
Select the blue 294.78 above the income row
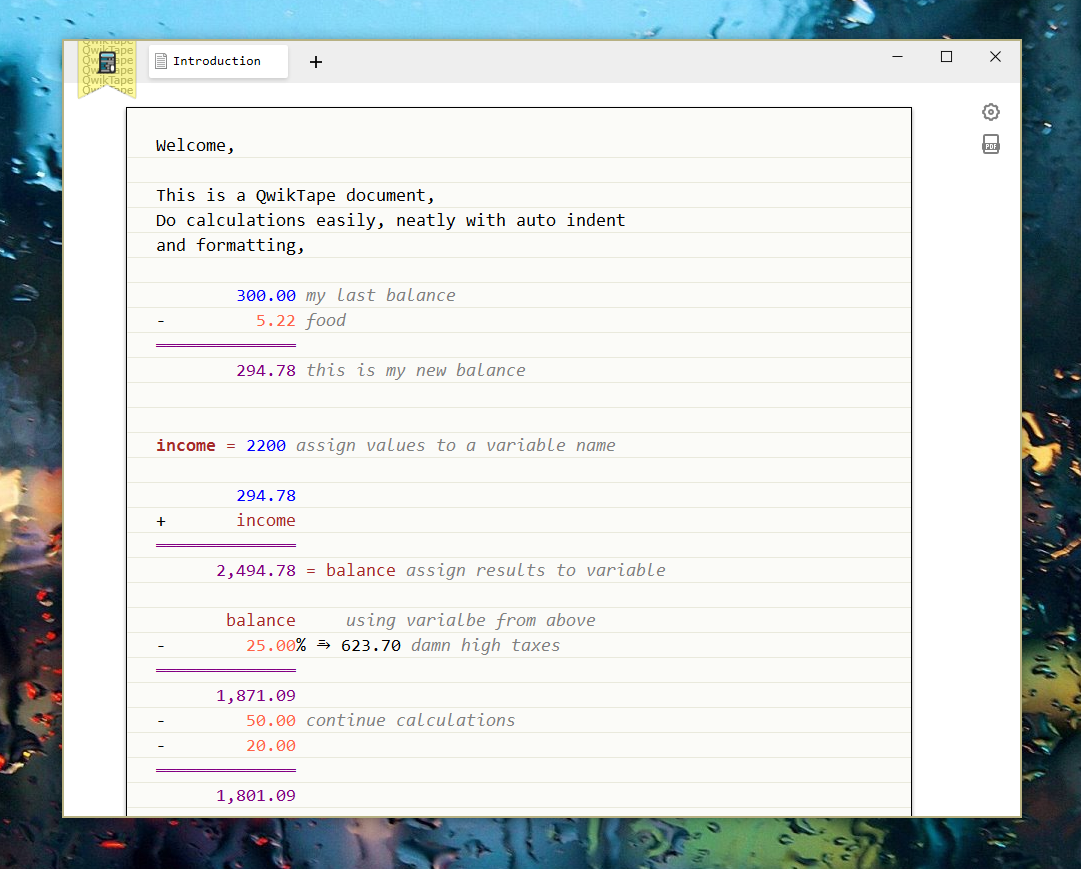pos(266,495)
